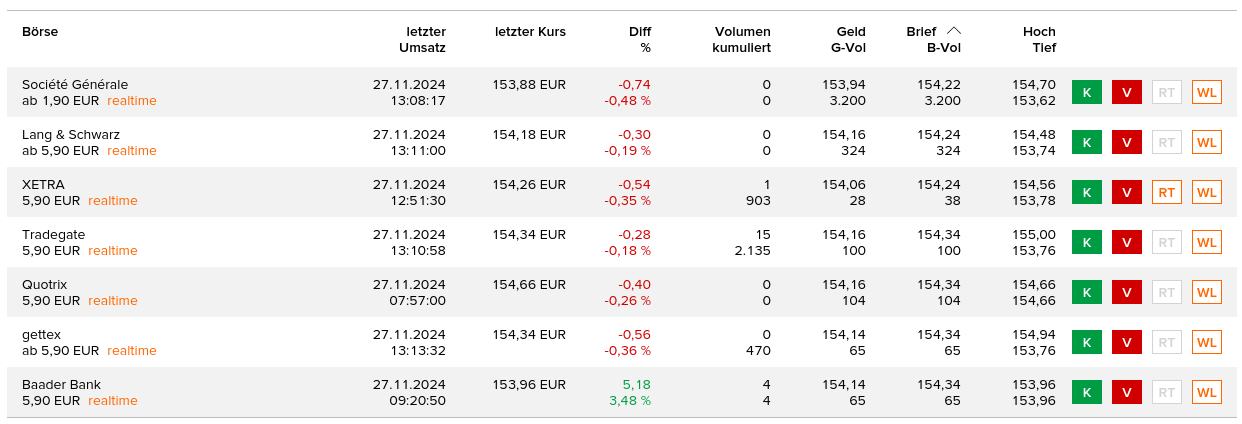Open RT realtime button in XETRA row

coord(1166,192)
